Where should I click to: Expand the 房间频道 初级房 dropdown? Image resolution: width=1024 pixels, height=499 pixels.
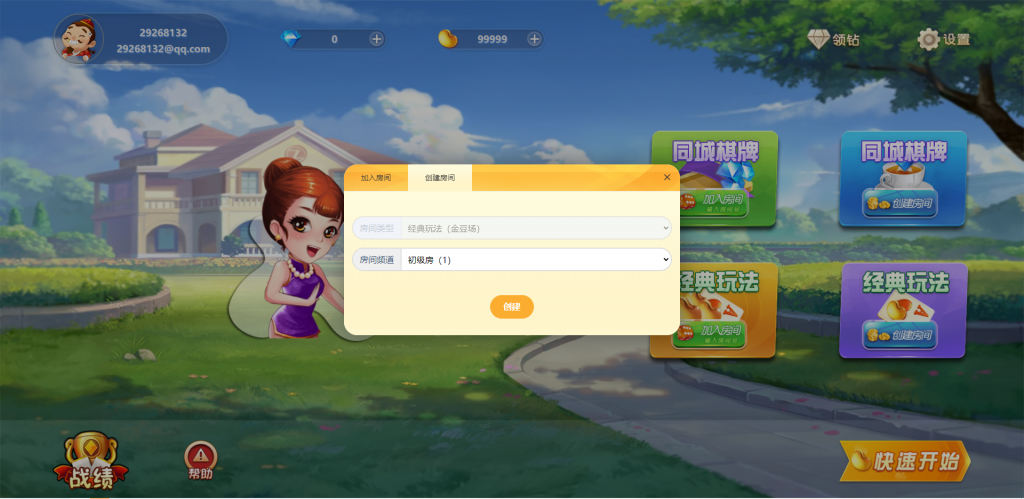pyautogui.click(x=536, y=260)
